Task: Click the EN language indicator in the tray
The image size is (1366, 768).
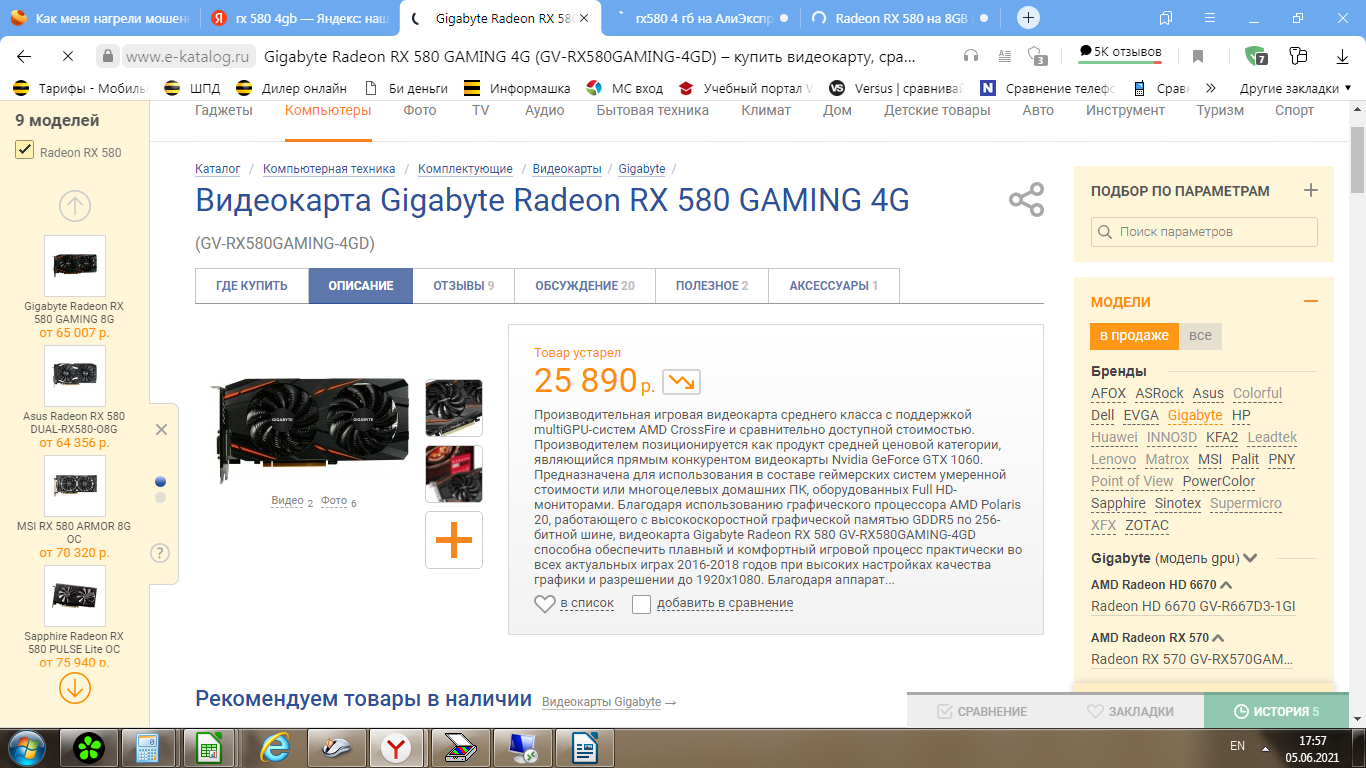Action: [x=1237, y=746]
